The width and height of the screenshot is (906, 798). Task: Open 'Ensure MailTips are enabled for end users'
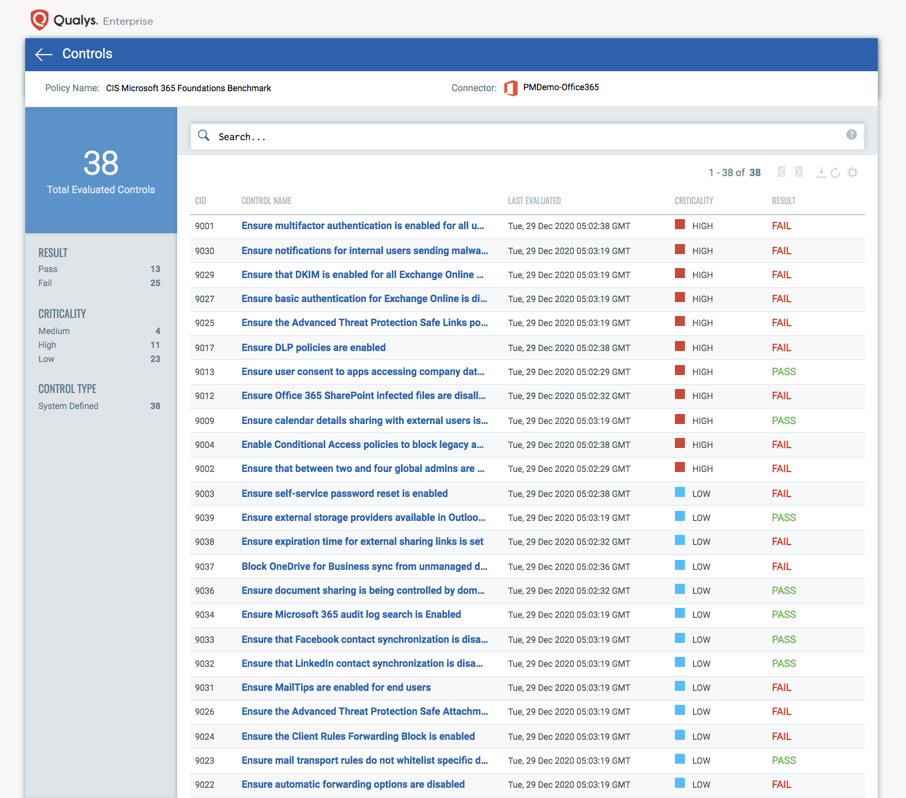coord(336,688)
